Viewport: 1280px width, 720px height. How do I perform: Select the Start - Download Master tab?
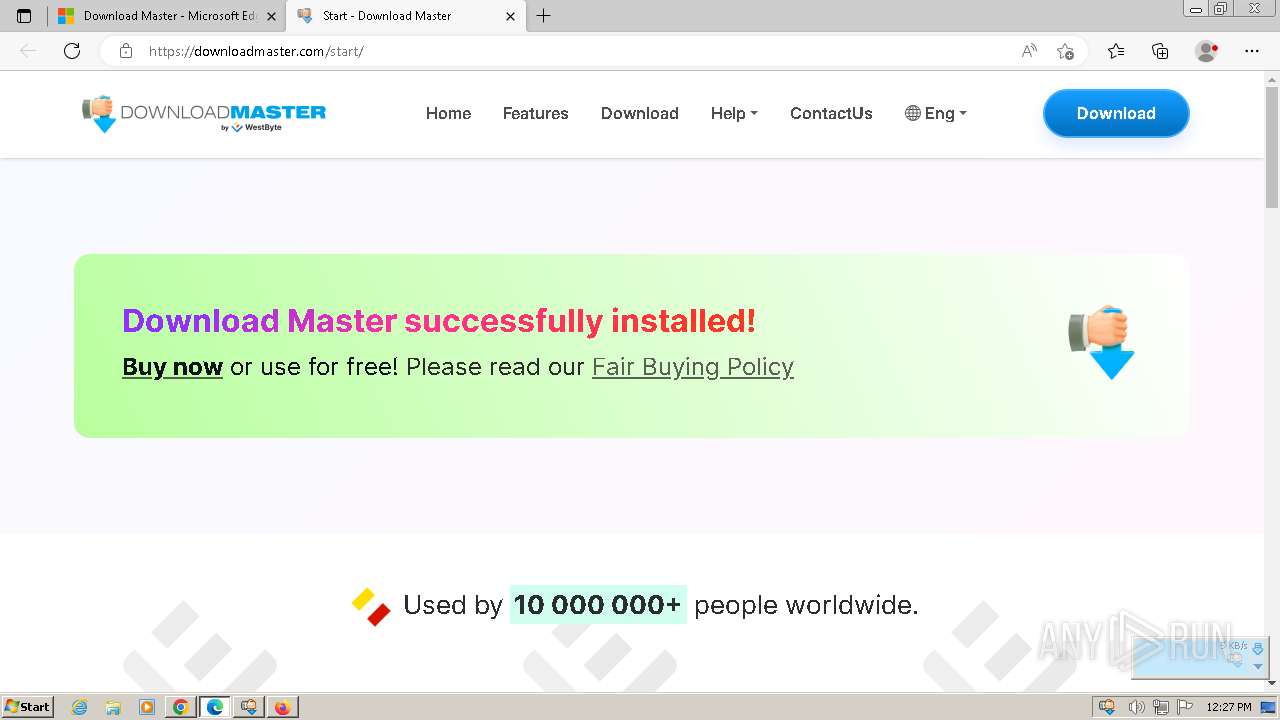405,16
